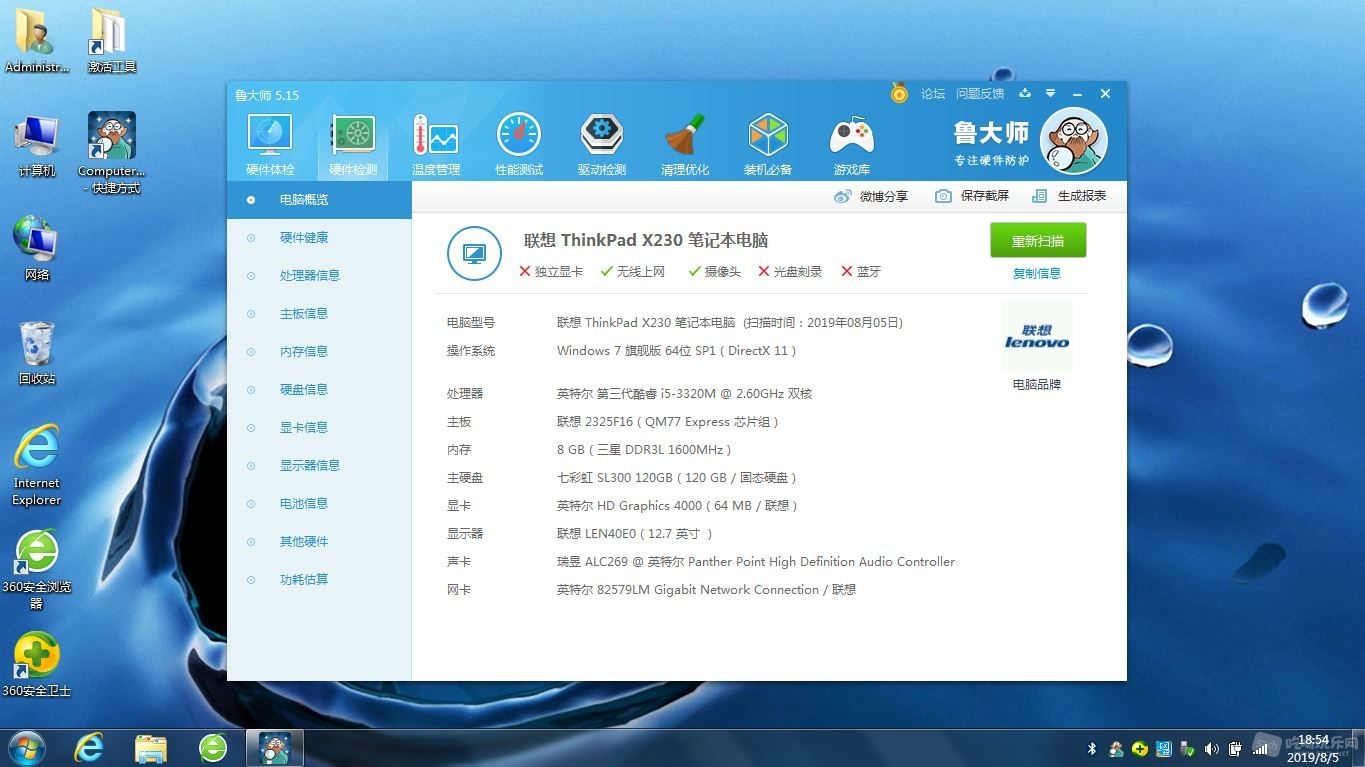Open 主板信息 in the sidebar
Screen dimensions: 1365x767
coord(319,314)
